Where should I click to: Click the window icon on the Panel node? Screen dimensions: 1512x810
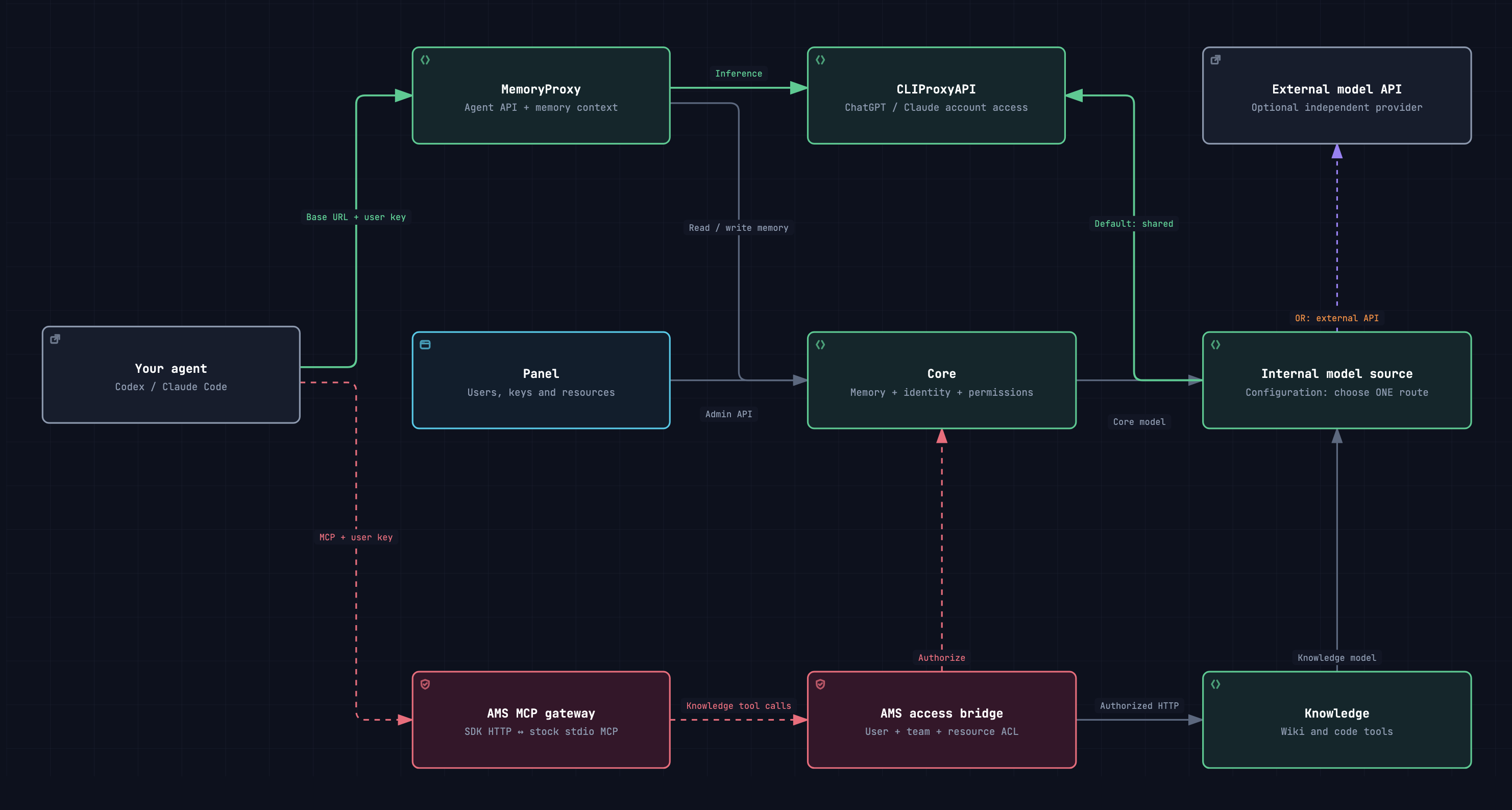point(426,345)
